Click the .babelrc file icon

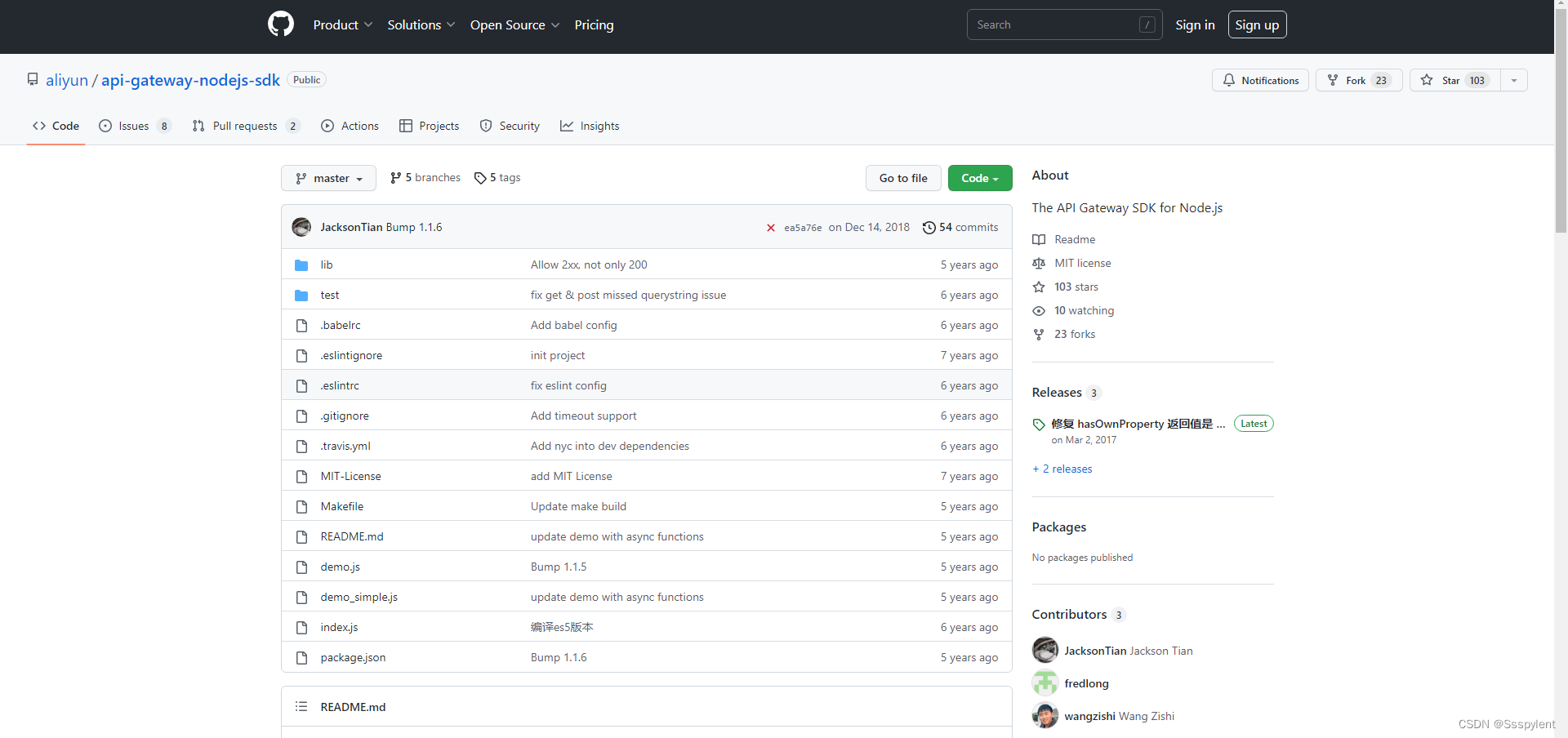coord(301,326)
